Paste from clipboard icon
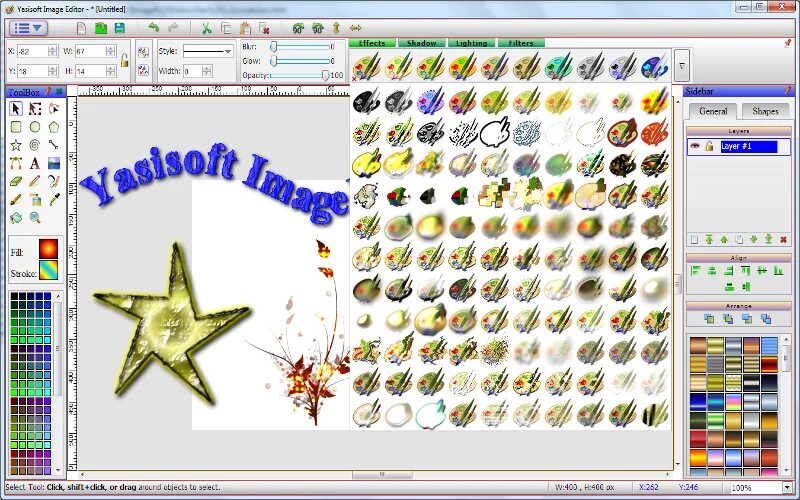Screen dimensions: 800x500 pyautogui.click(x=245, y=29)
